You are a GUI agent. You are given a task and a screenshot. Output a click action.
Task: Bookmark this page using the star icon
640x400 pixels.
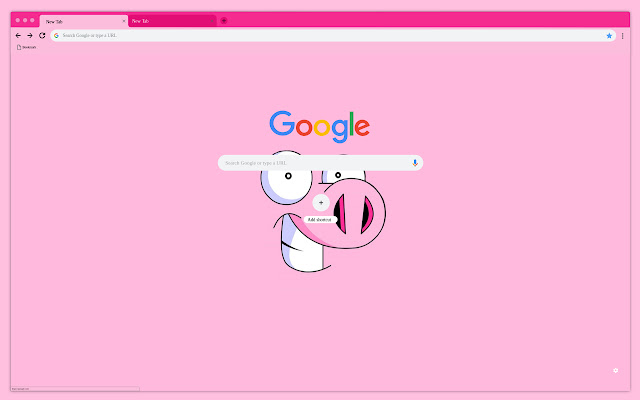pyautogui.click(x=609, y=36)
